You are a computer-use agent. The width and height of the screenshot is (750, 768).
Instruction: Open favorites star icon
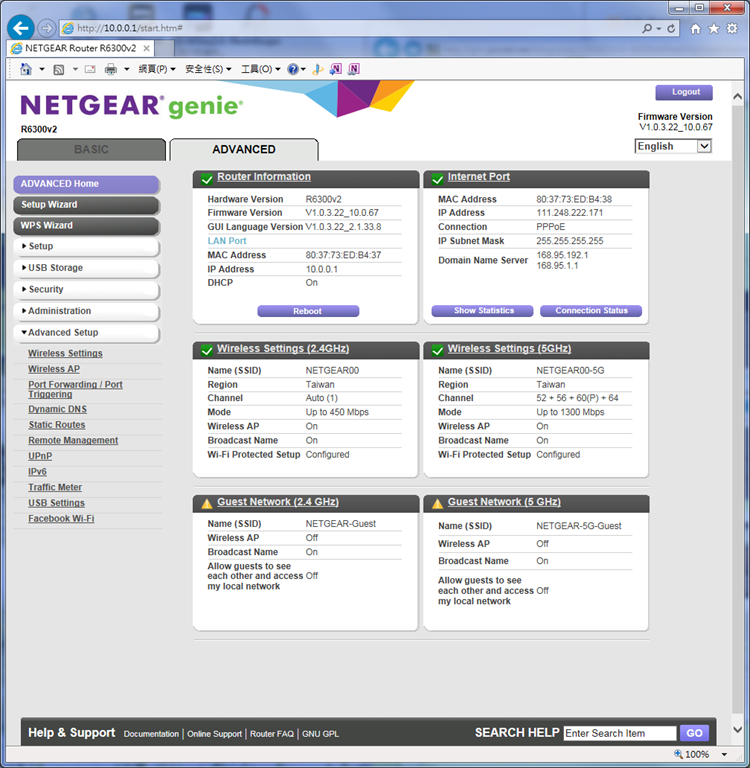[714, 28]
